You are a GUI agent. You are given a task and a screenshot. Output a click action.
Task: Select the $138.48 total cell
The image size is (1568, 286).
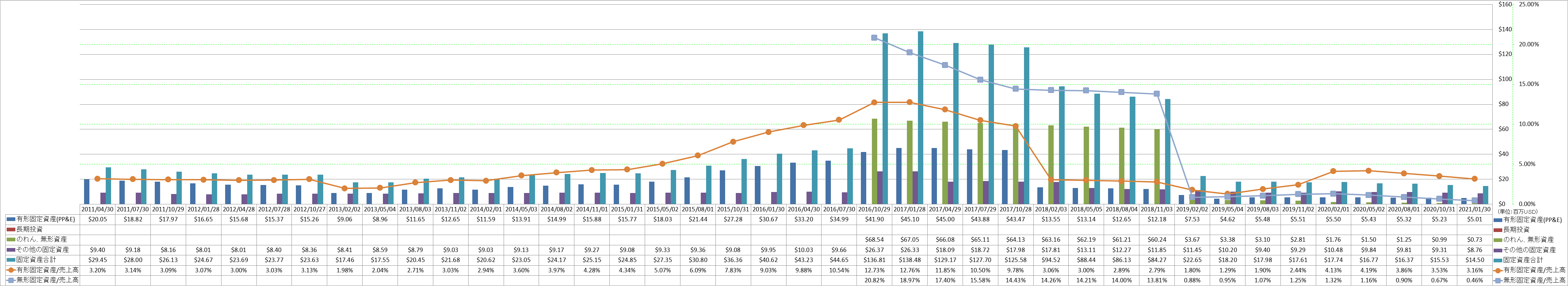coord(909,260)
